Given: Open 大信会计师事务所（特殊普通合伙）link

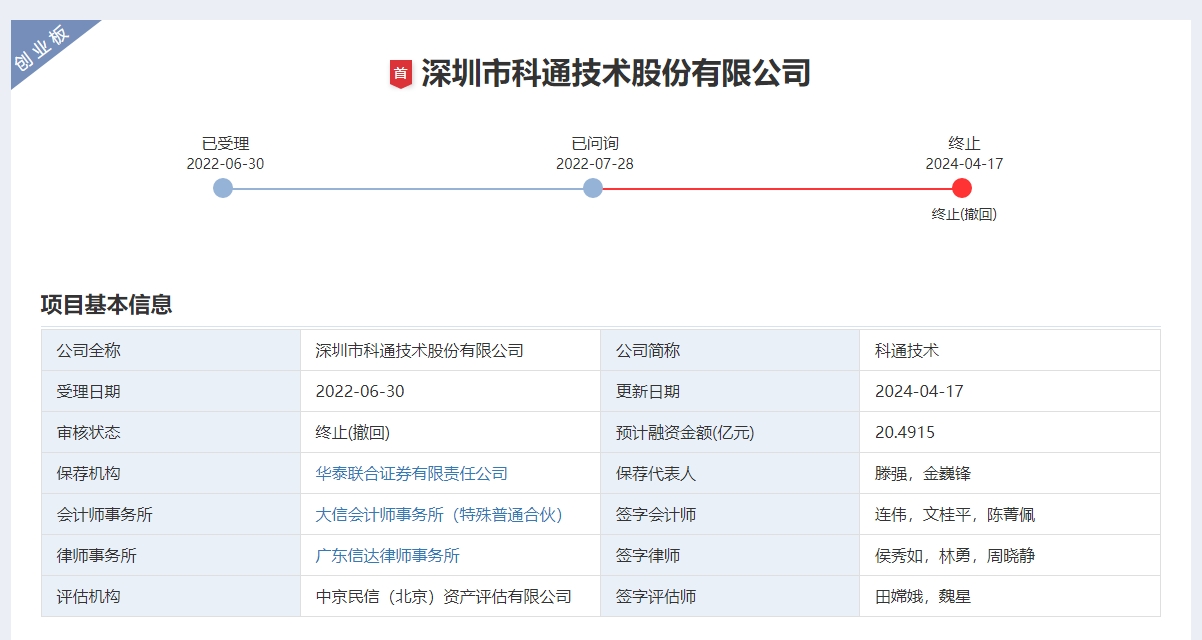Looking at the screenshot, I should (x=440, y=515).
